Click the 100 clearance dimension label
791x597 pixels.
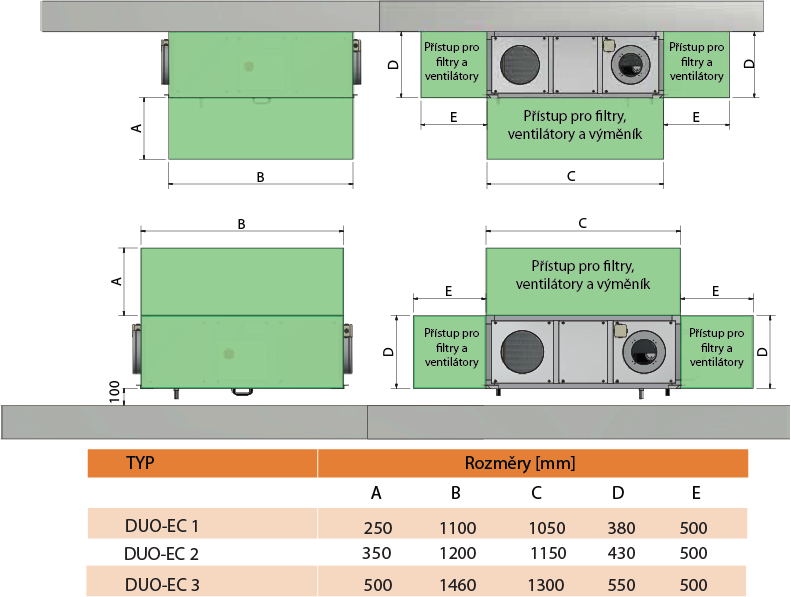[x=115, y=392]
